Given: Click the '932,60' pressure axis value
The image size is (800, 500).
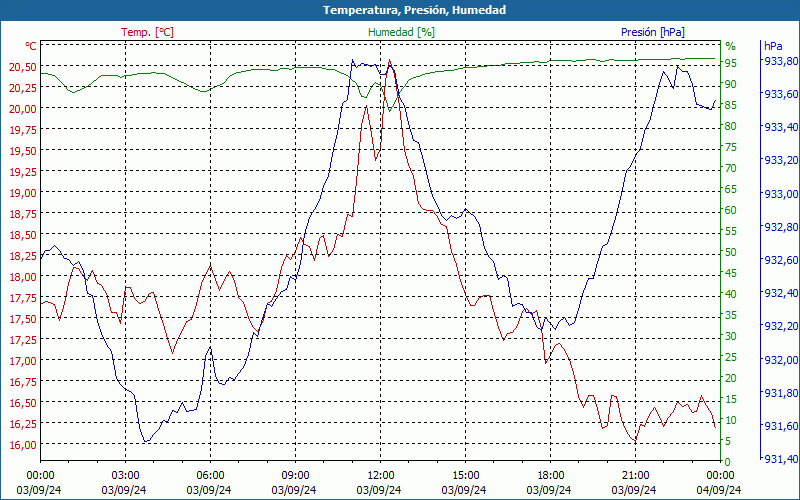Looking at the screenshot, I should (x=781, y=260).
